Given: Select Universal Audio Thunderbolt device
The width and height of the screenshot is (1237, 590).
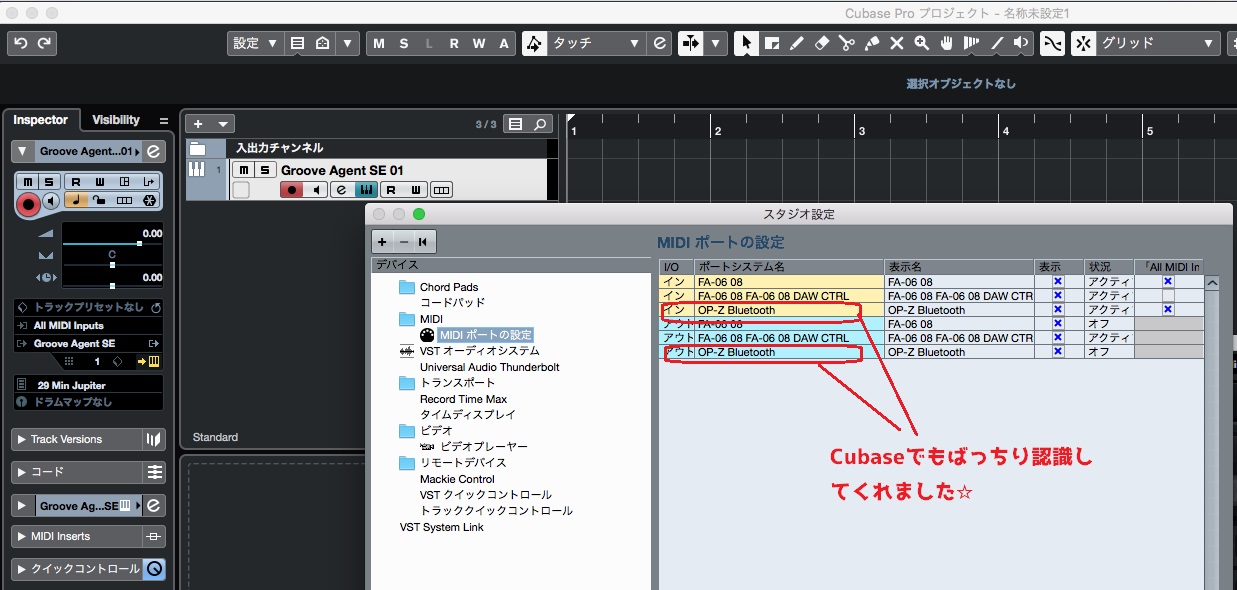Looking at the screenshot, I should (490, 367).
